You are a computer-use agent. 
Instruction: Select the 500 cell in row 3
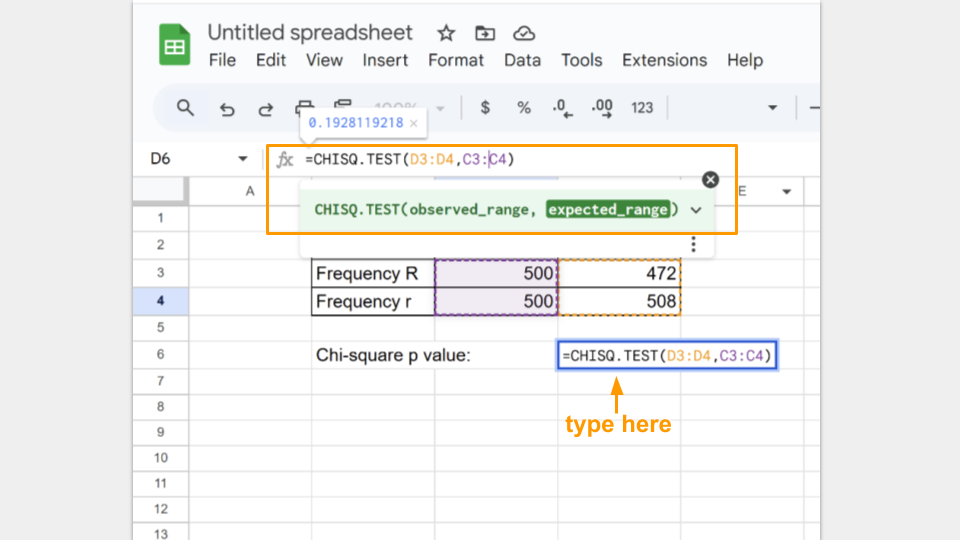(496, 273)
